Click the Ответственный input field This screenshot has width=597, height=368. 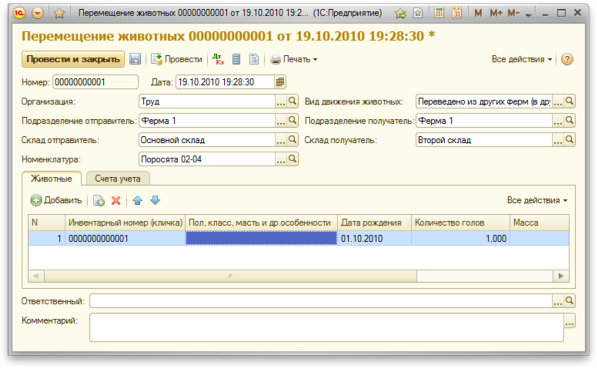click(x=321, y=301)
